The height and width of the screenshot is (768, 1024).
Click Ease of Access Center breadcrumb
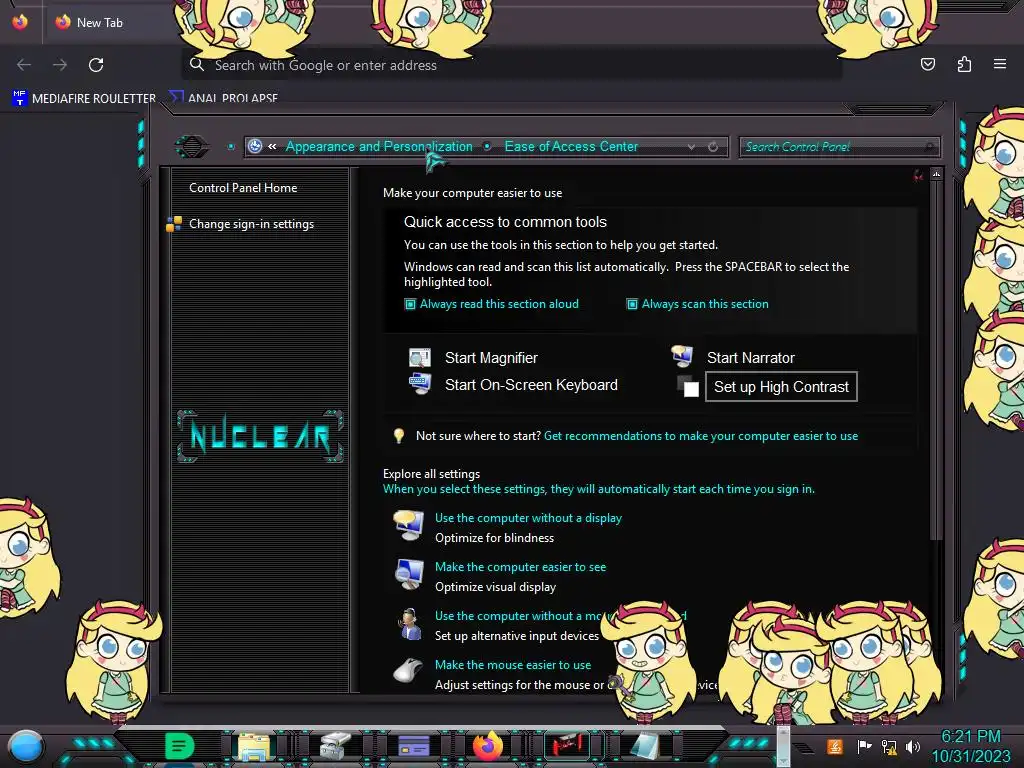(571, 146)
